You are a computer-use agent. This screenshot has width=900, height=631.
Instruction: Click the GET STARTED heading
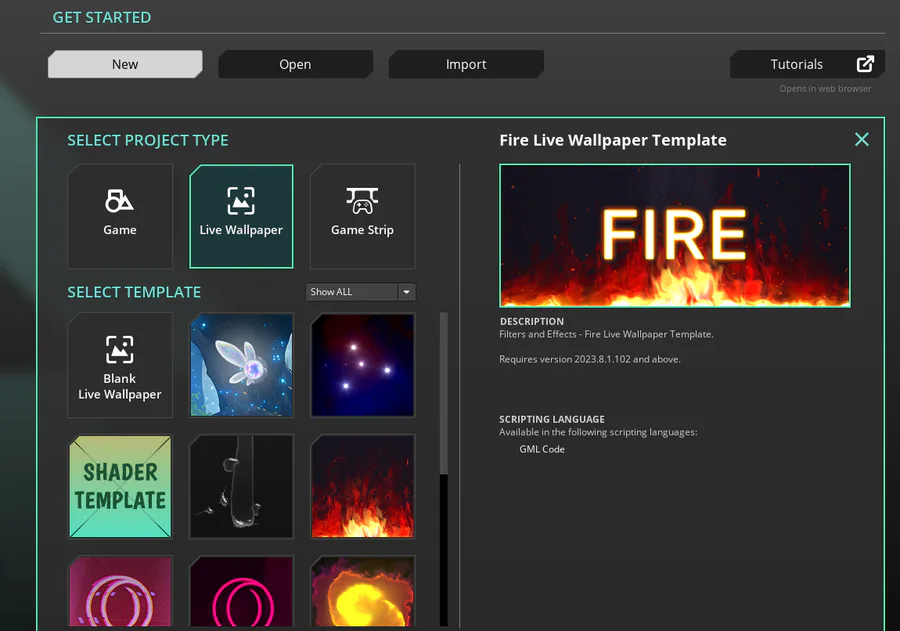tap(102, 17)
